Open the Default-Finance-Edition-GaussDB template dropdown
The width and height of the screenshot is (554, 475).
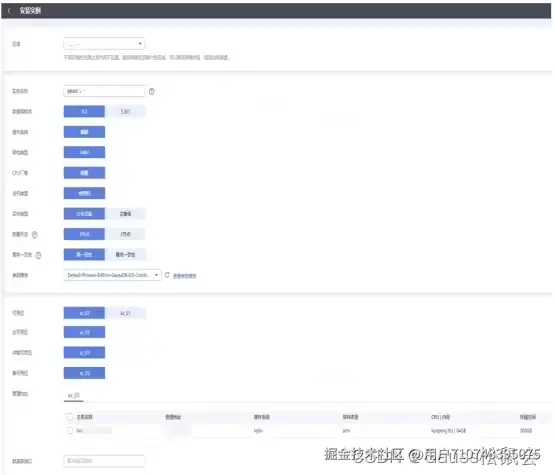point(112,275)
